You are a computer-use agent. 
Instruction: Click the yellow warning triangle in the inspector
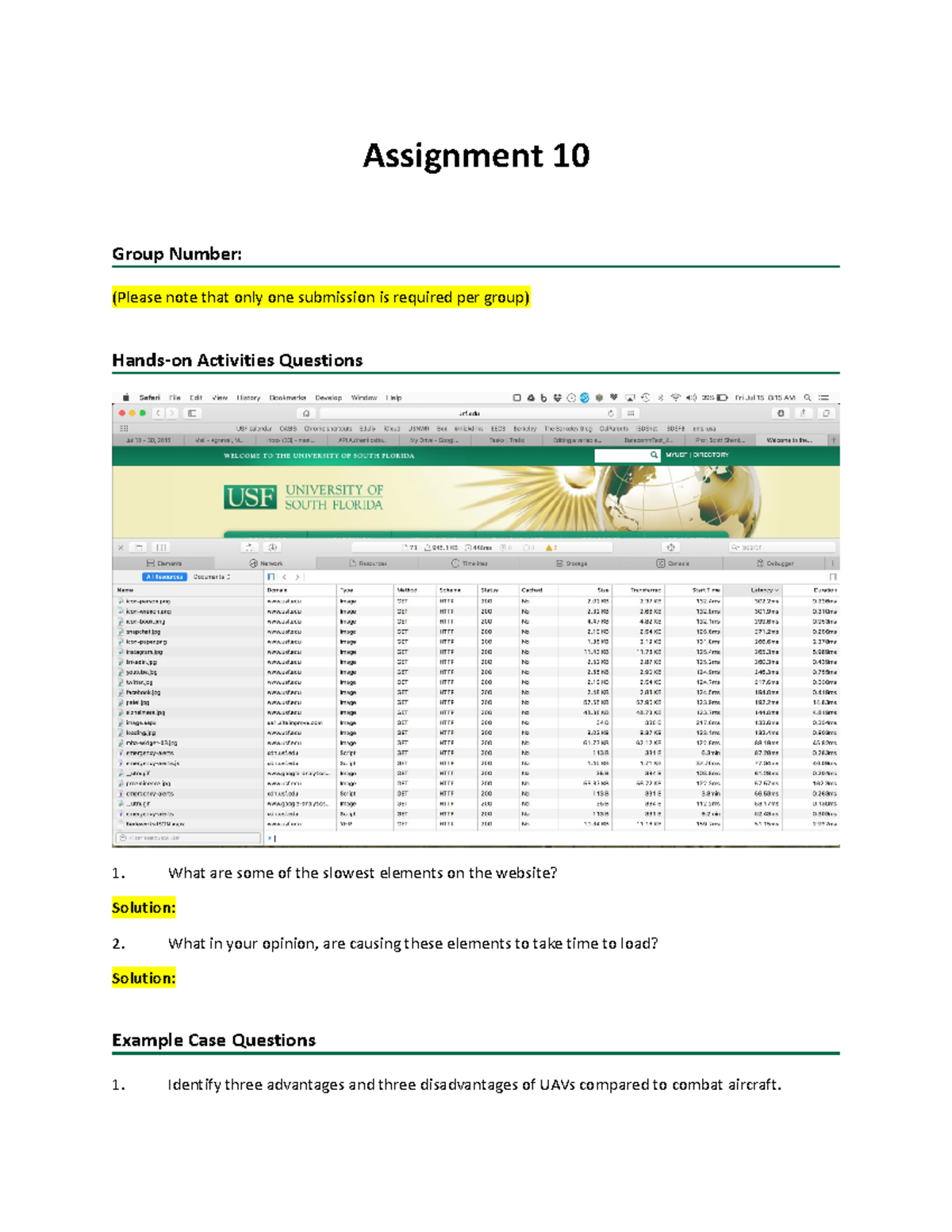548,547
